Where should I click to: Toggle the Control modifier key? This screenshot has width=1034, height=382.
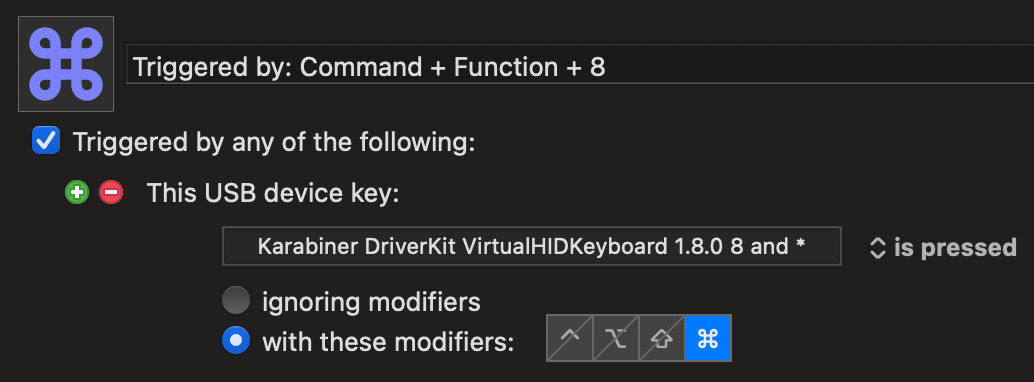570,338
